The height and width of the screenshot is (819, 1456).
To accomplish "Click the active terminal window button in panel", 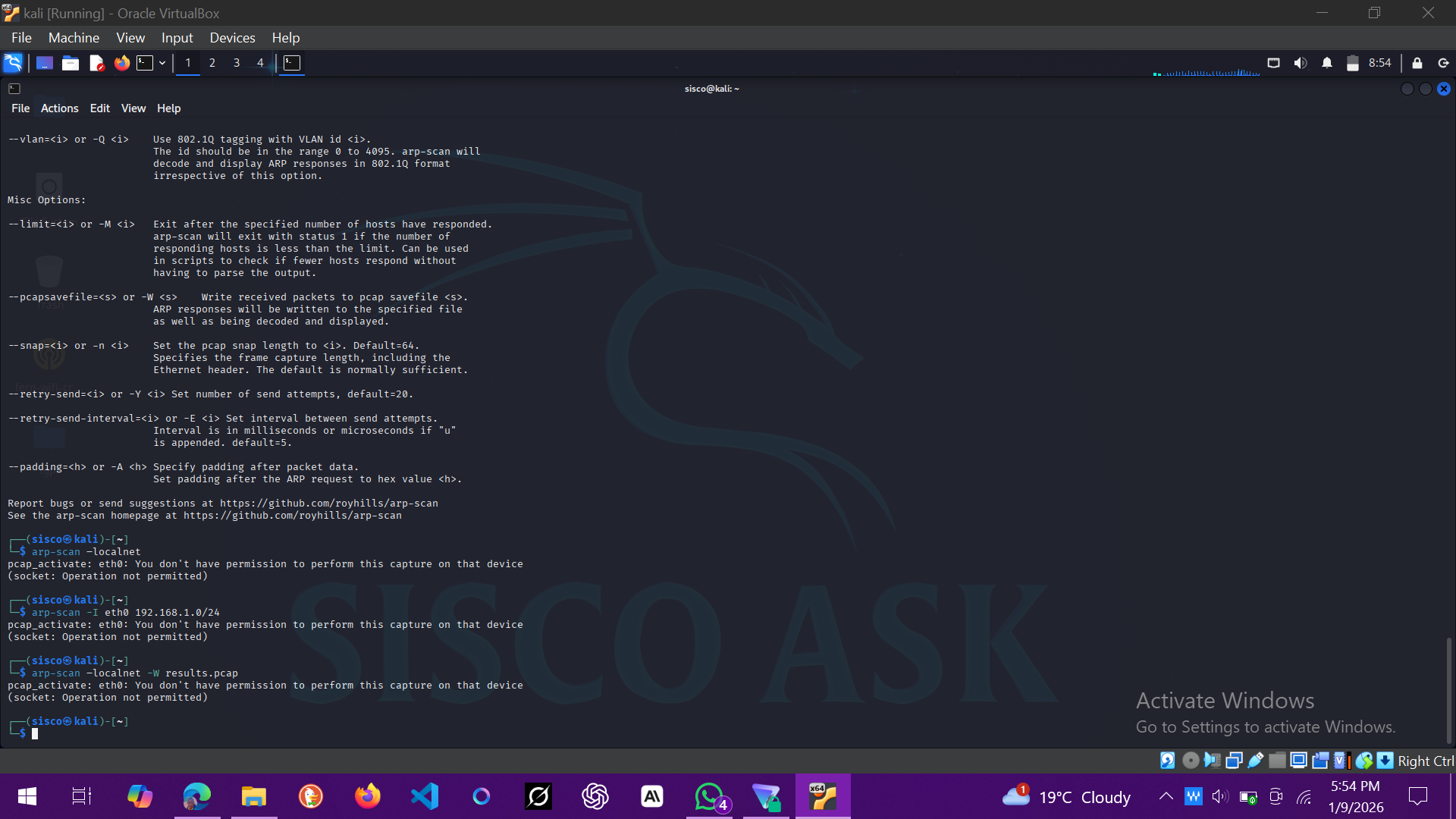I will [x=292, y=63].
